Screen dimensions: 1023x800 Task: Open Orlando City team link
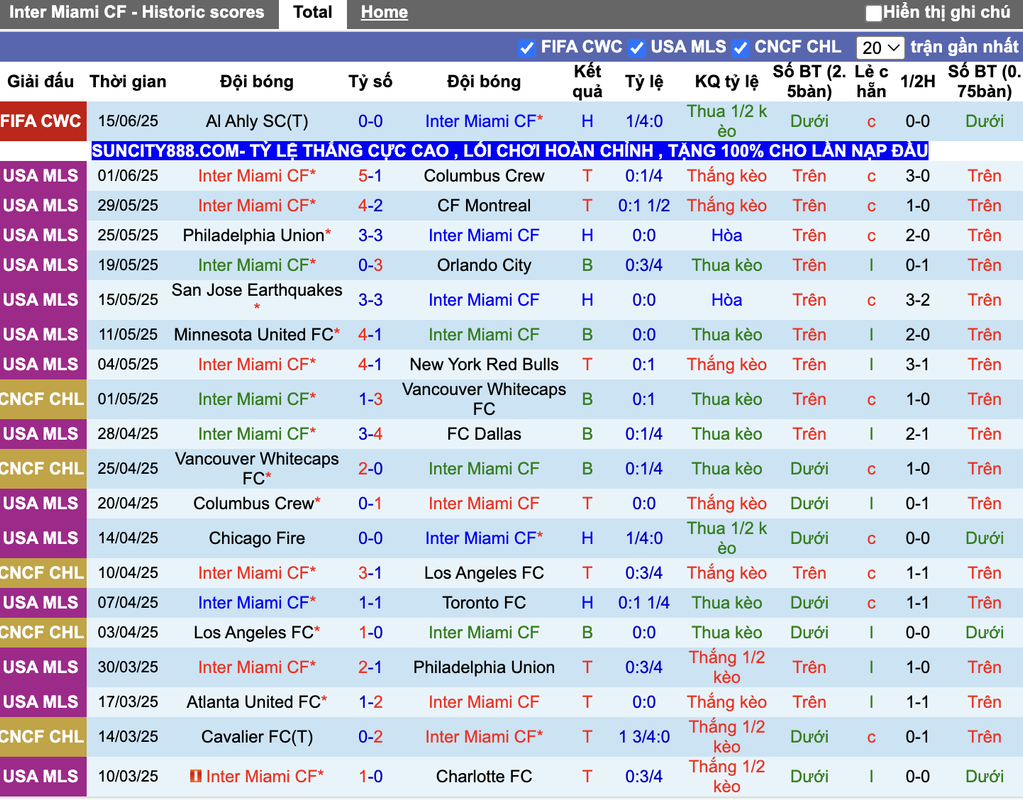[x=483, y=266]
